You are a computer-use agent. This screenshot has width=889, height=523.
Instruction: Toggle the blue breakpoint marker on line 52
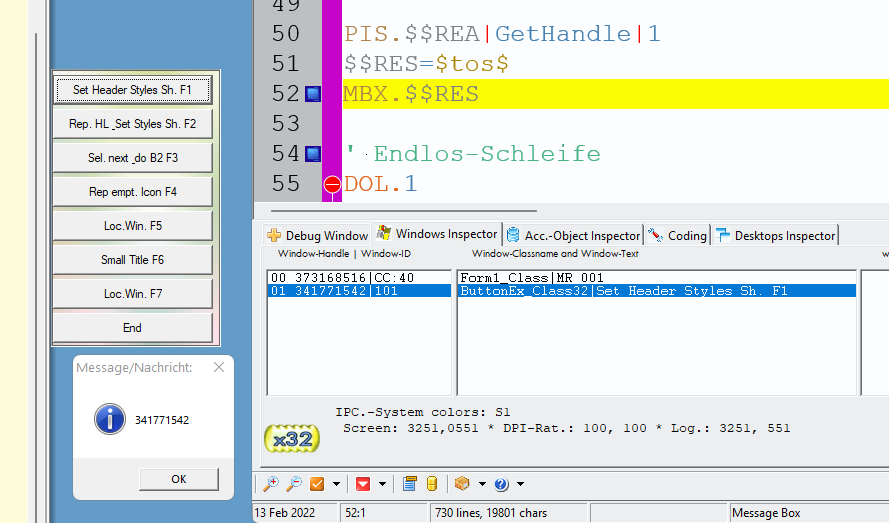coord(312,94)
